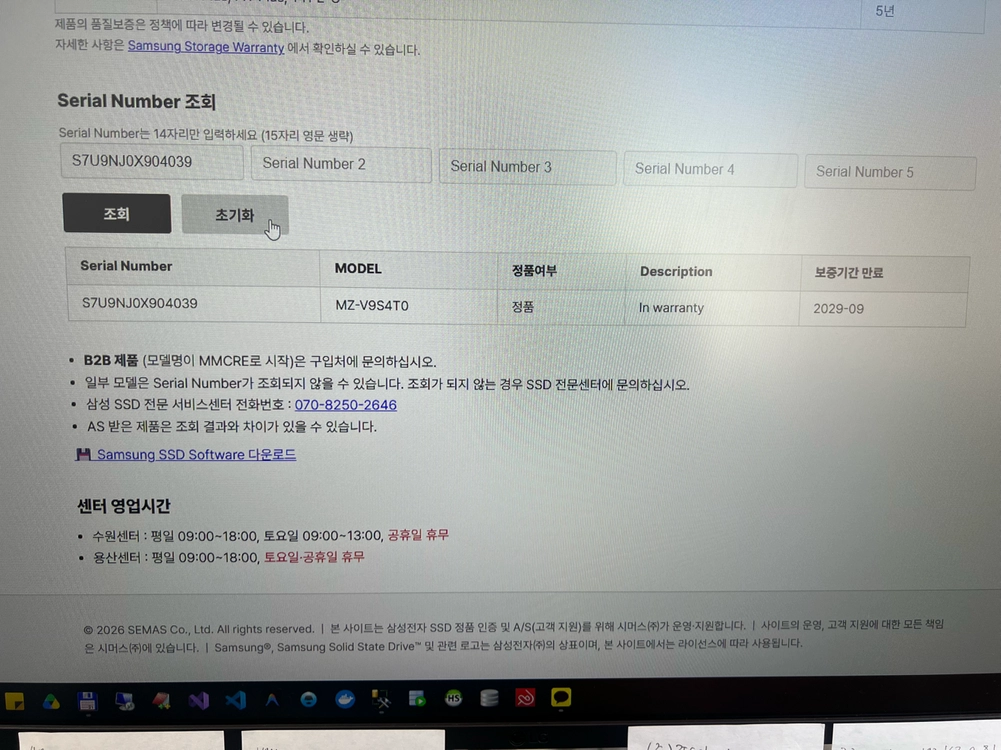Viewport: 1001px width, 750px height.
Task: Open Sticky Notes from the taskbar
Action: pos(15,701)
